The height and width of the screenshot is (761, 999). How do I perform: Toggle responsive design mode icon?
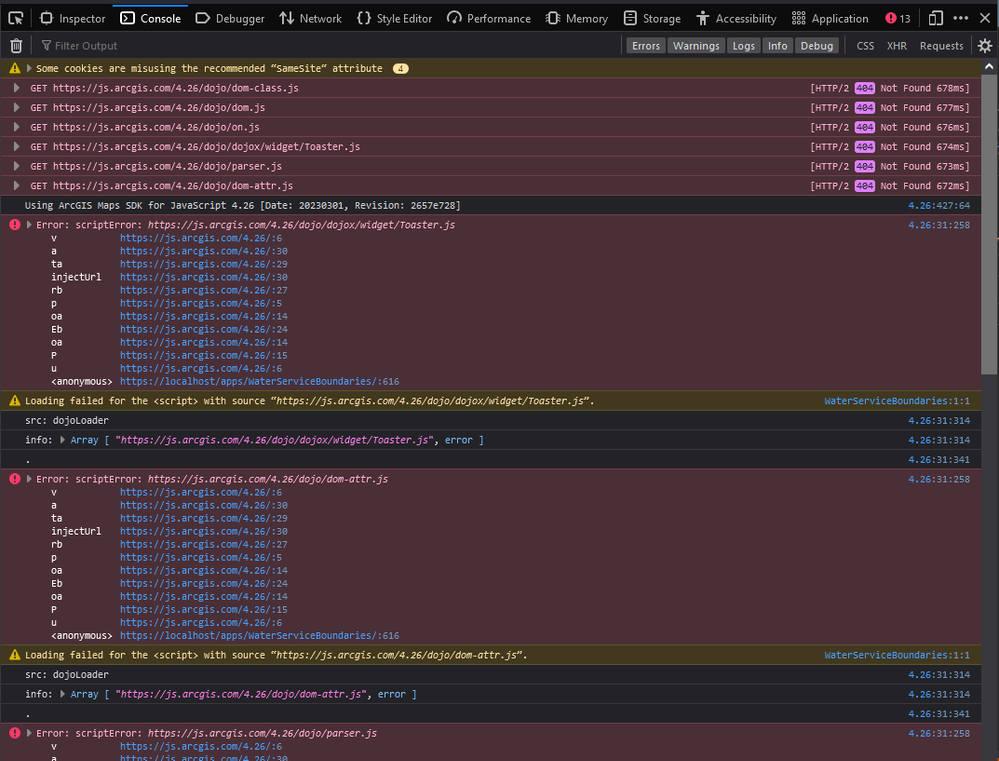click(x=935, y=18)
